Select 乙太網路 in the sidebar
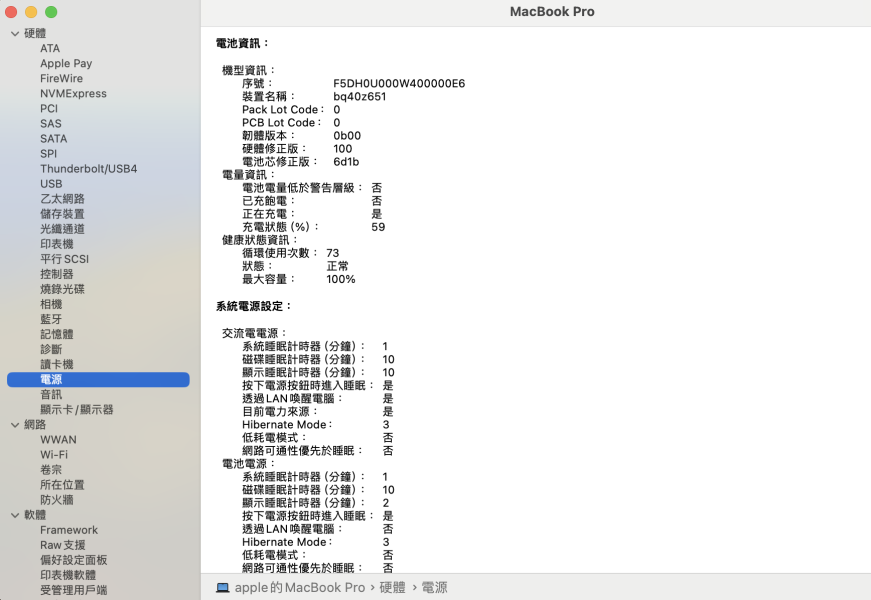The height and width of the screenshot is (600, 871). point(62,198)
